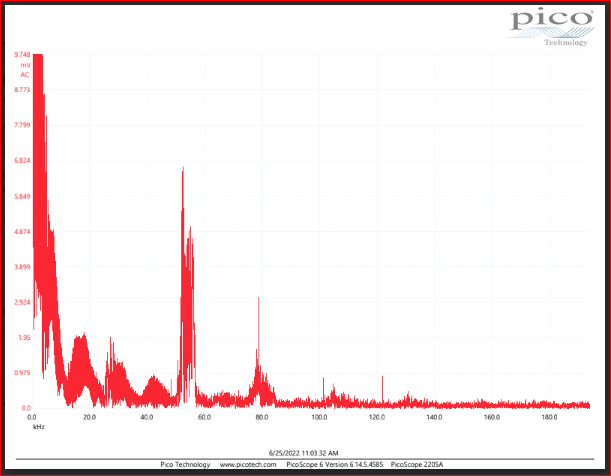Click the PicoScope 2205A footer text
The height and width of the screenshot is (476, 611).
[x=417, y=465]
